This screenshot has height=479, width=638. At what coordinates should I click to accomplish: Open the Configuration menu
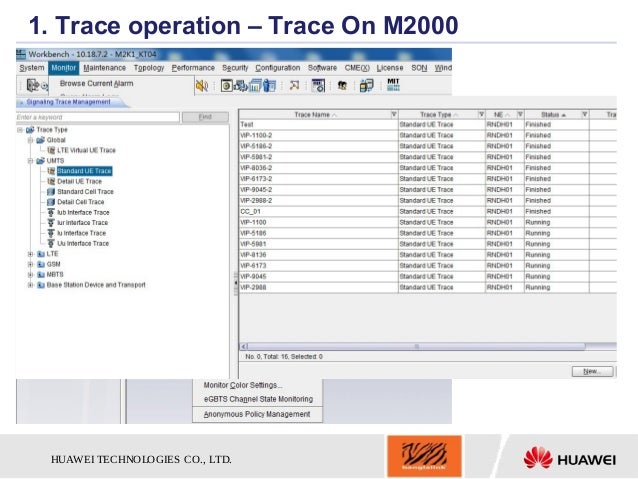(277, 68)
